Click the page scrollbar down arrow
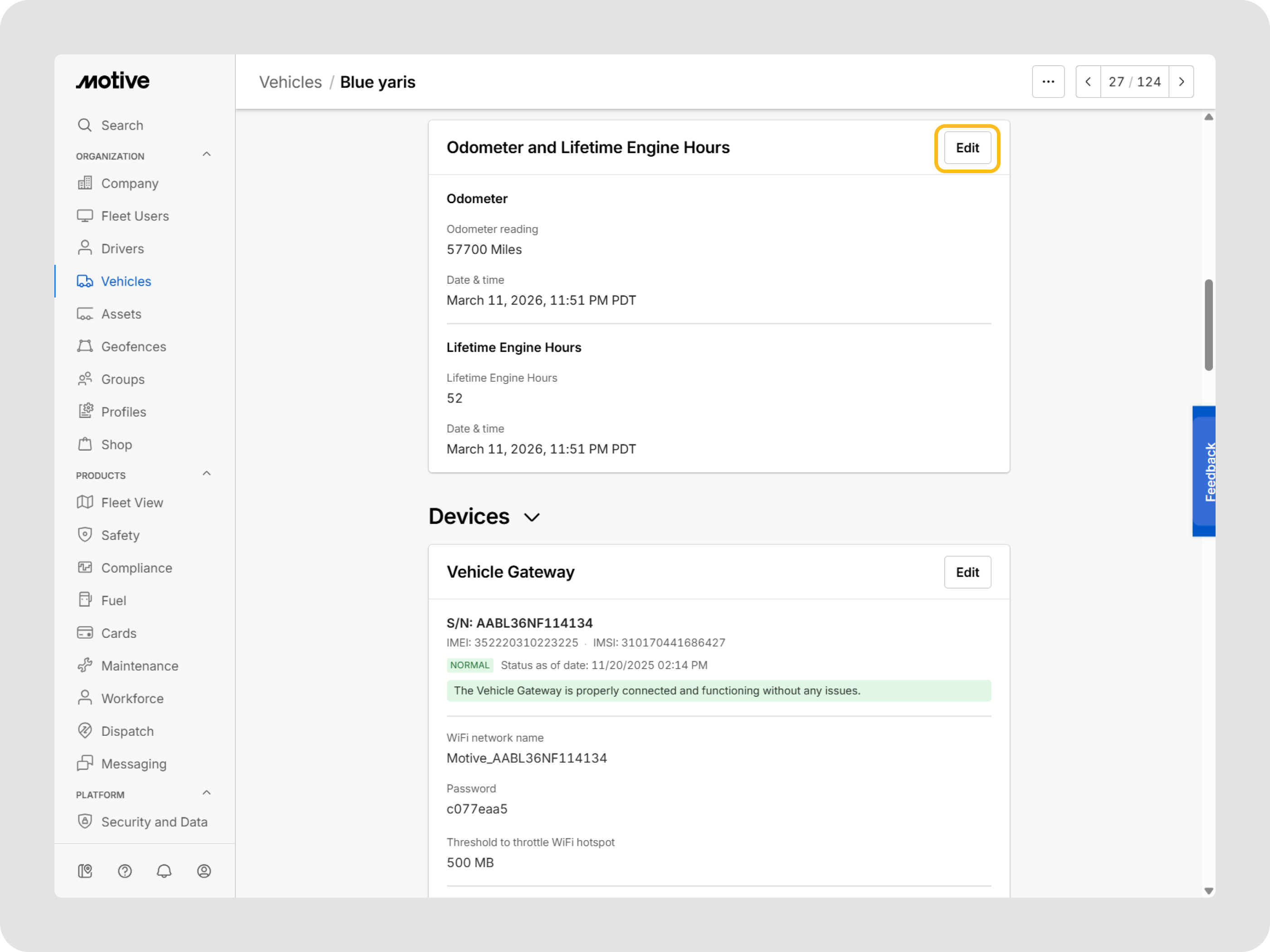 pos(1209,891)
